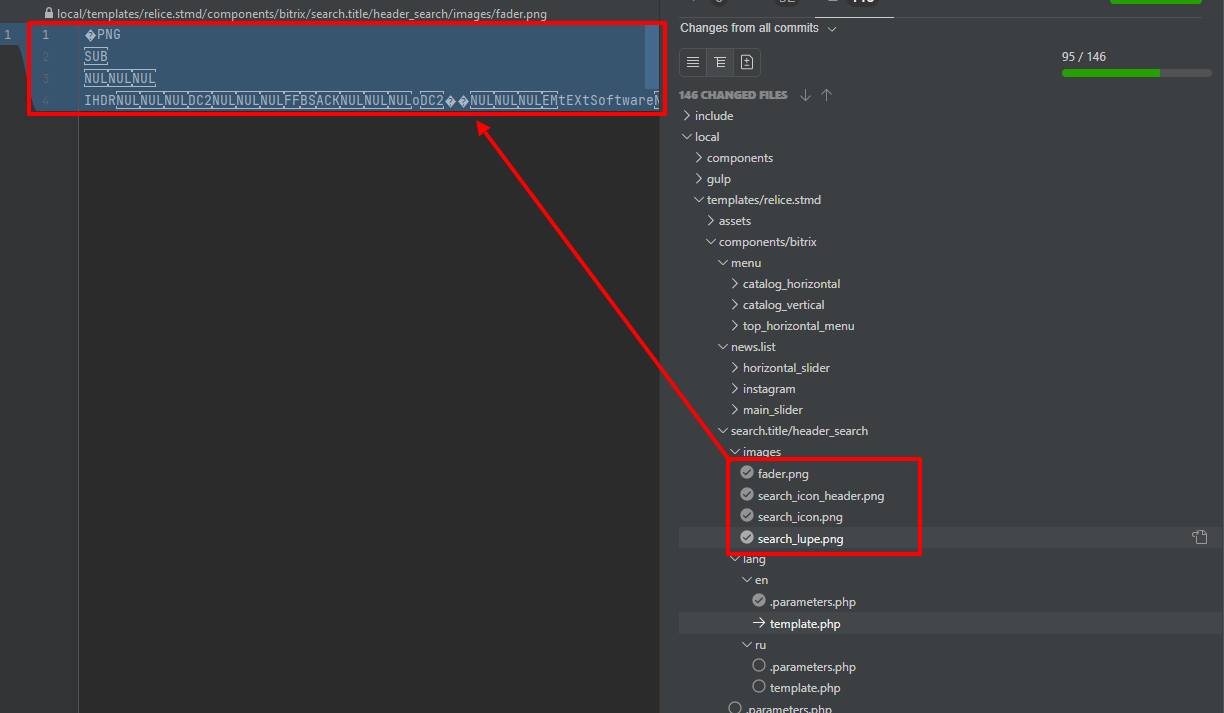
Task: Jump to previous changed file with up arrow
Action: click(x=826, y=95)
